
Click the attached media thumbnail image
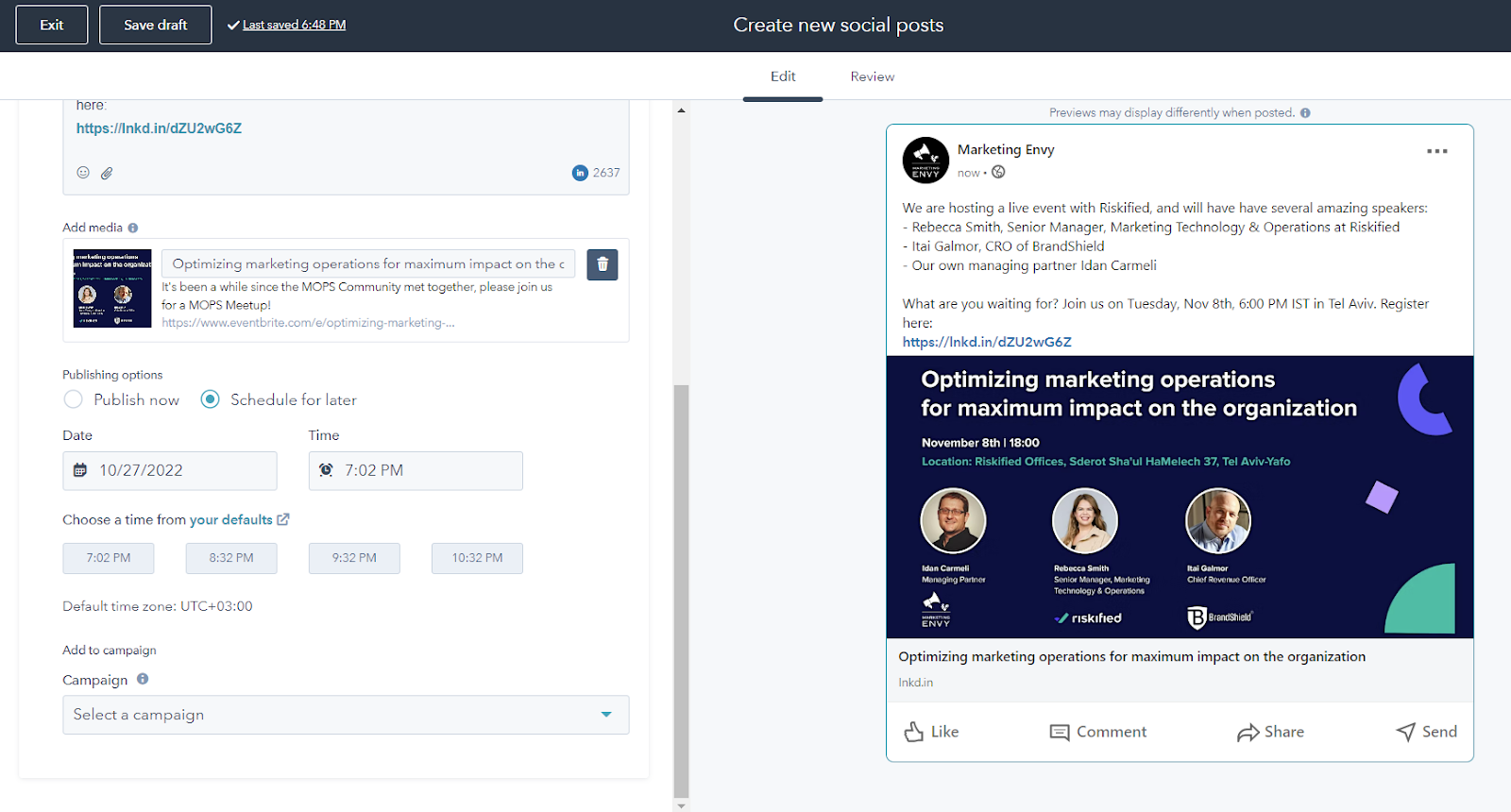pos(112,289)
